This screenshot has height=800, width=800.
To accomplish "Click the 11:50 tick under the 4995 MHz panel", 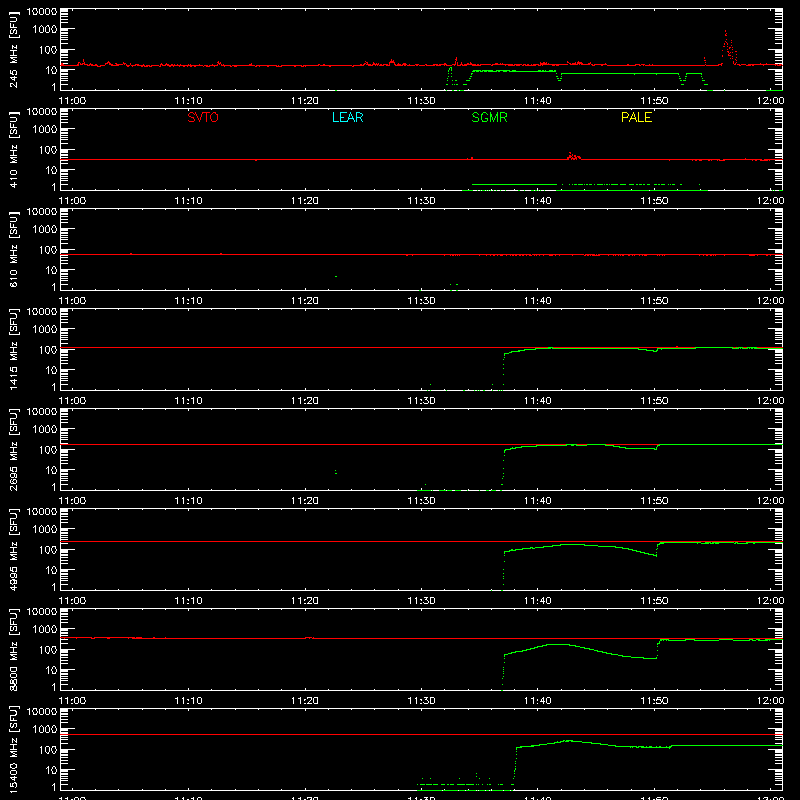I will click(654, 601).
